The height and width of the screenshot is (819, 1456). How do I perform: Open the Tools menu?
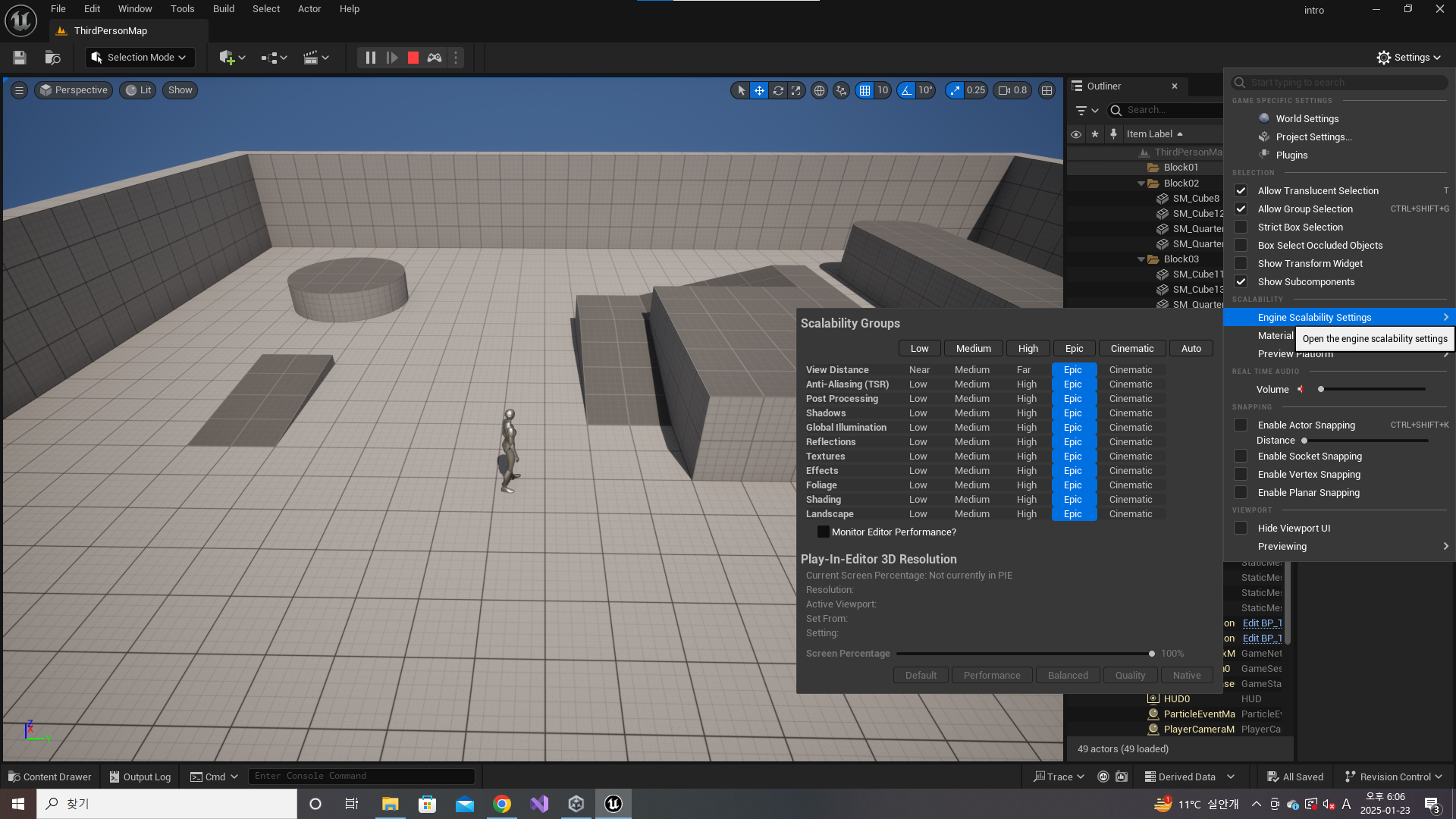point(182,9)
